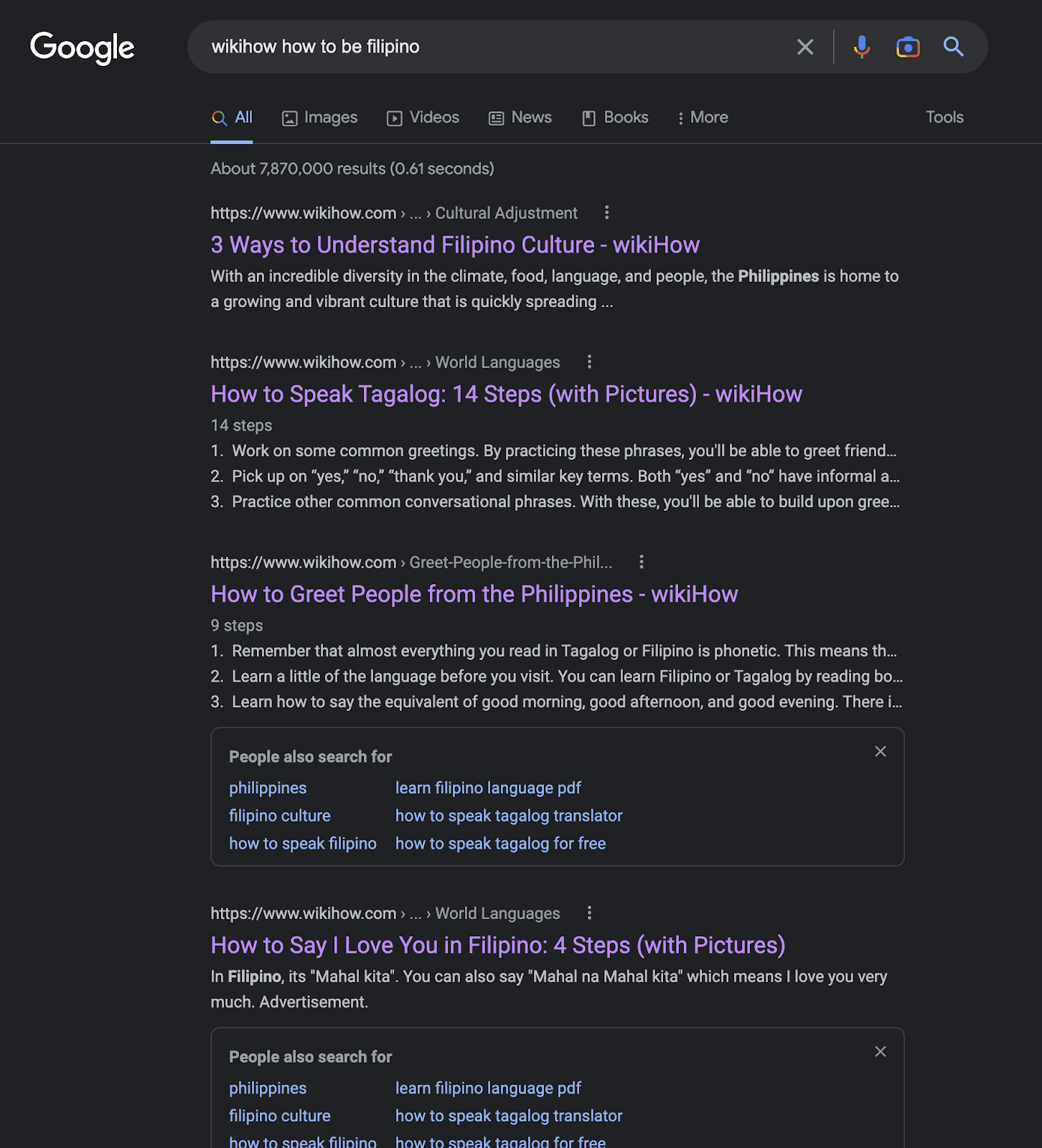Open 'How to Speak Tagalog: 14 Steps' link

pos(507,394)
